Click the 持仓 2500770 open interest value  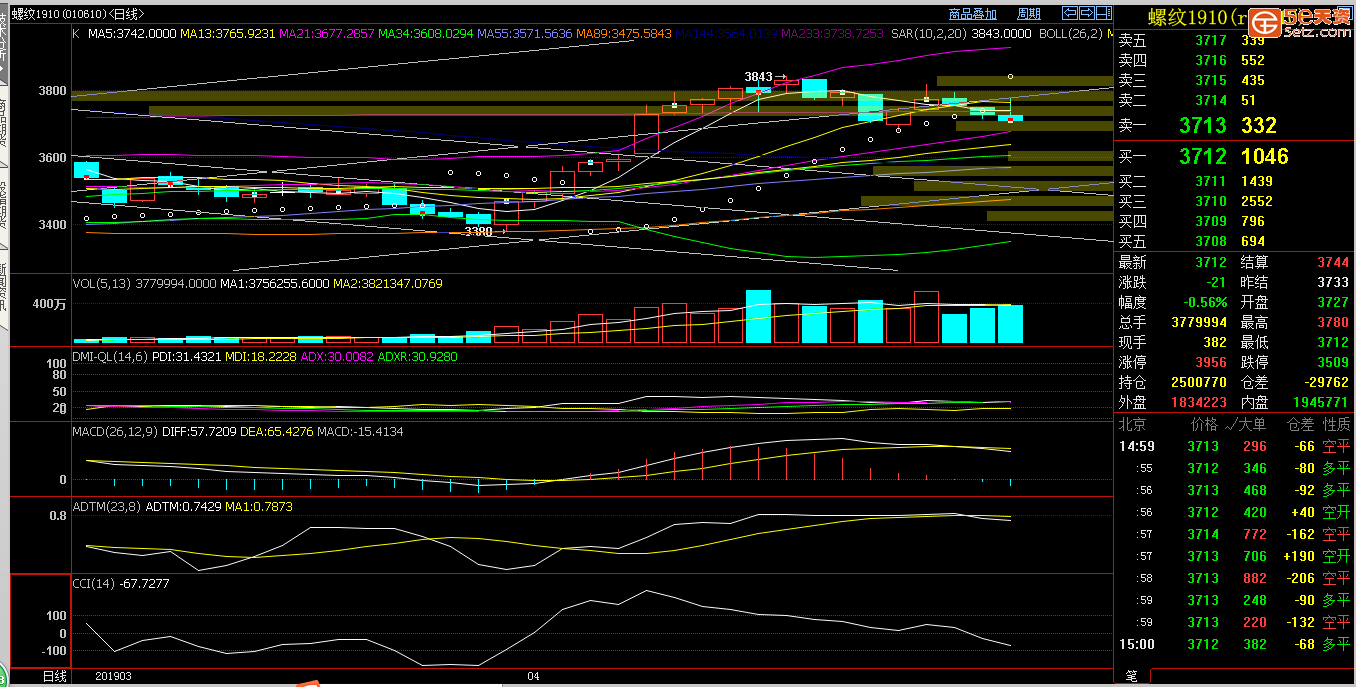pos(1199,382)
